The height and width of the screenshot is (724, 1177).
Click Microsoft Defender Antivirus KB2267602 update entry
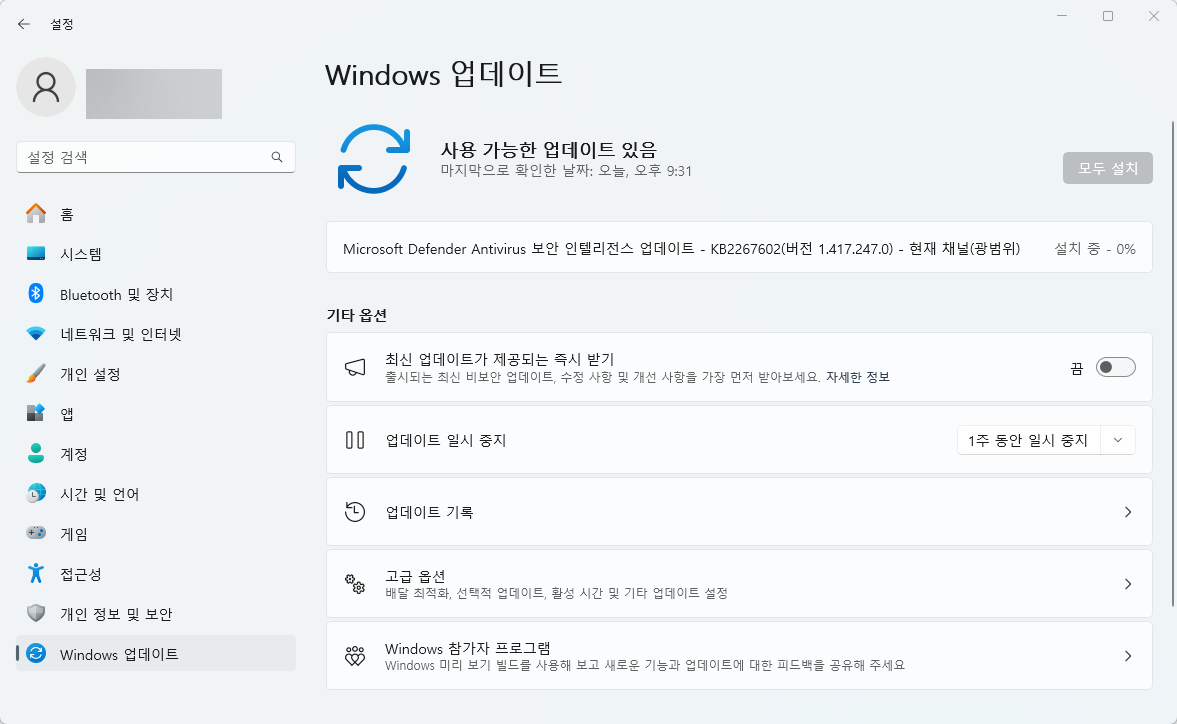[739, 248]
